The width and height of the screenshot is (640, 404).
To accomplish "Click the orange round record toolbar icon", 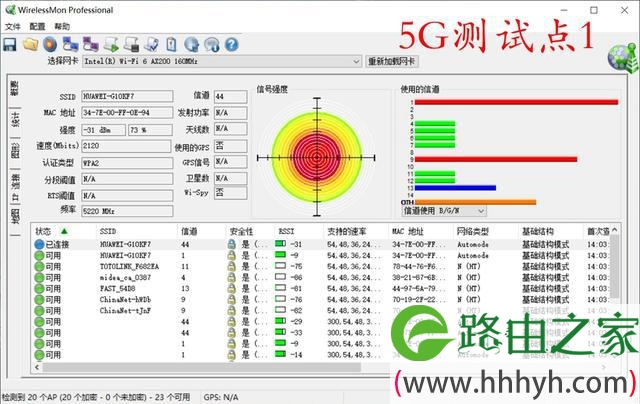I will click(50, 44).
